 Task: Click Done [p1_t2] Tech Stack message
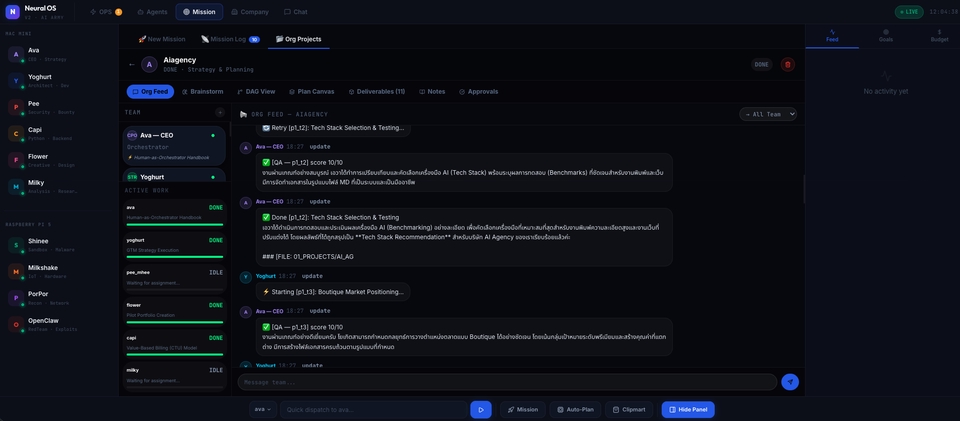[464, 237]
